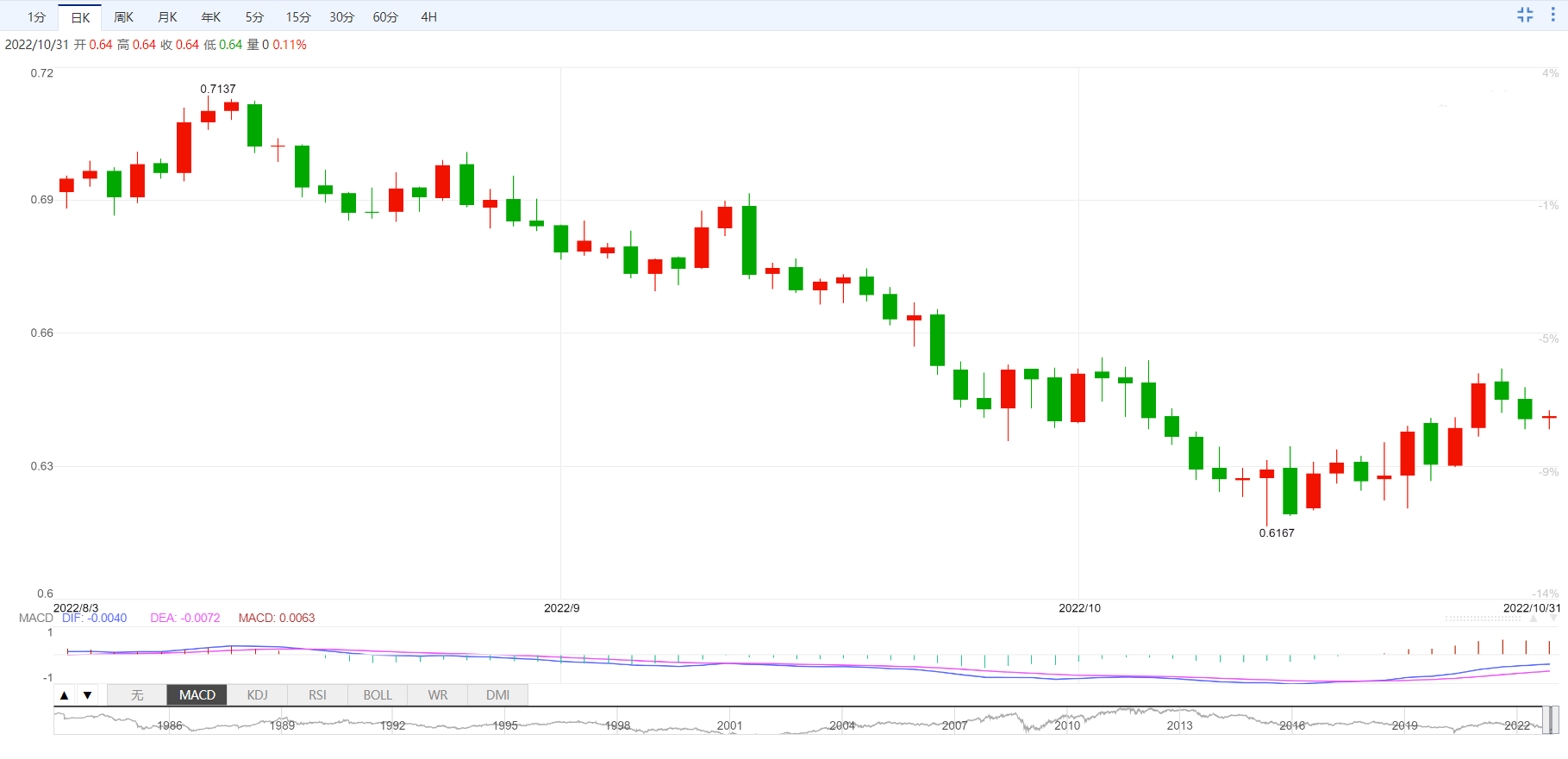
Task: Switch to the 1分 timeframe tab
Action: (36, 17)
